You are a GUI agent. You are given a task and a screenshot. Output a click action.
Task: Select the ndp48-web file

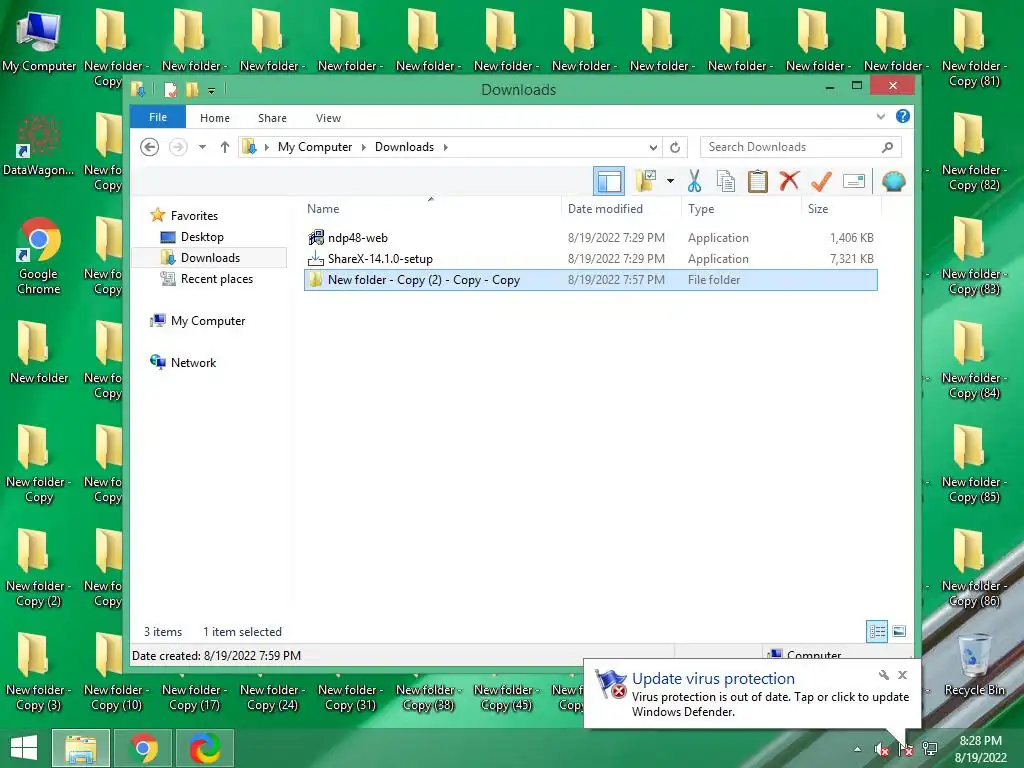(590, 238)
